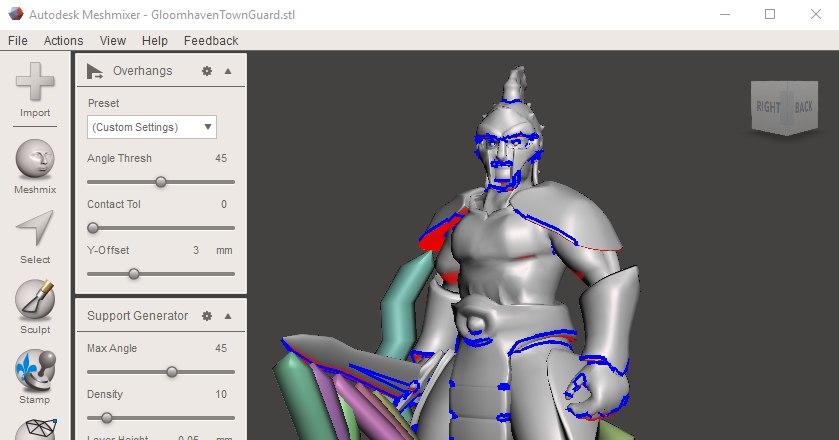
Task: Click the Max Angle label
Action: (x=112, y=348)
